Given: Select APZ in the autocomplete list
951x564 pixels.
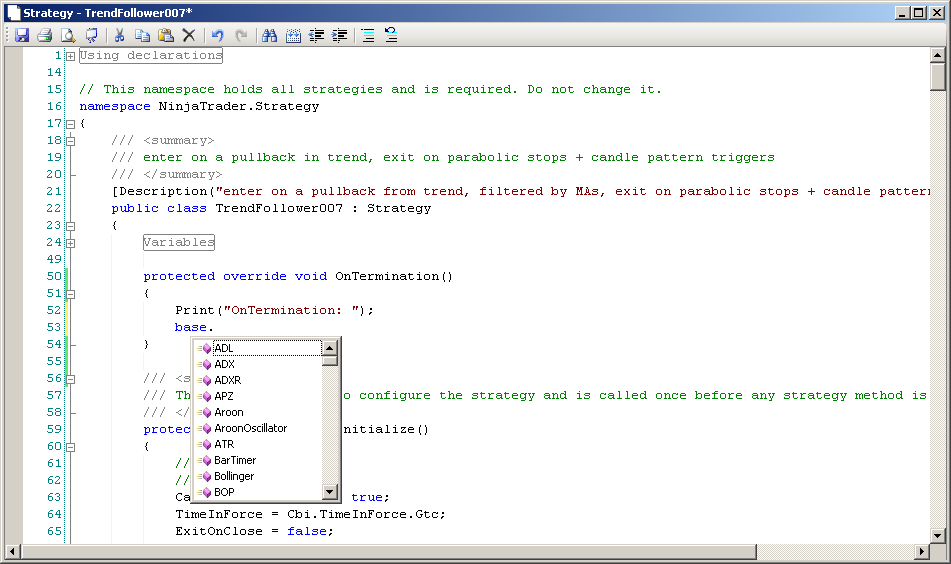Looking at the screenshot, I should pyautogui.click(x=258, y=396).
